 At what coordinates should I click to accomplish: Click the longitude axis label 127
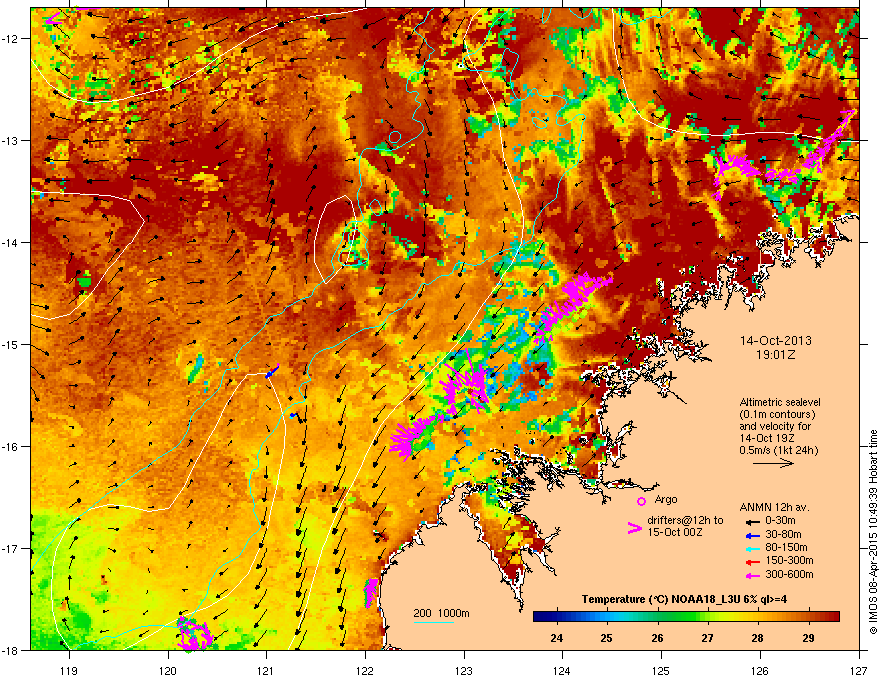click(x=859, y=670)
